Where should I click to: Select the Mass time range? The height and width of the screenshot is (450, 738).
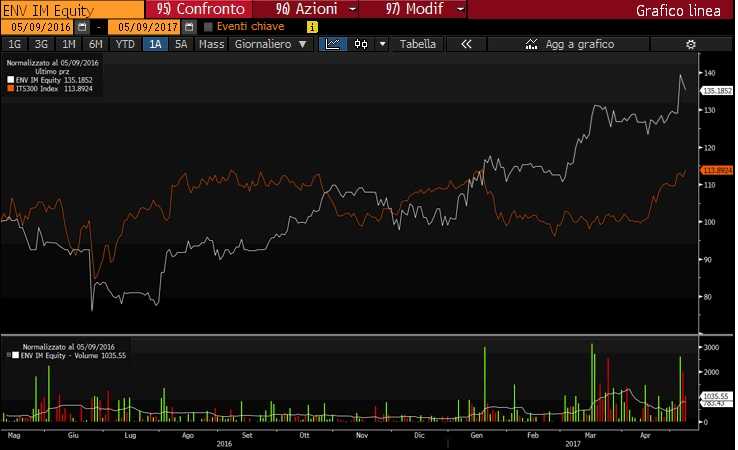(211, 44)
